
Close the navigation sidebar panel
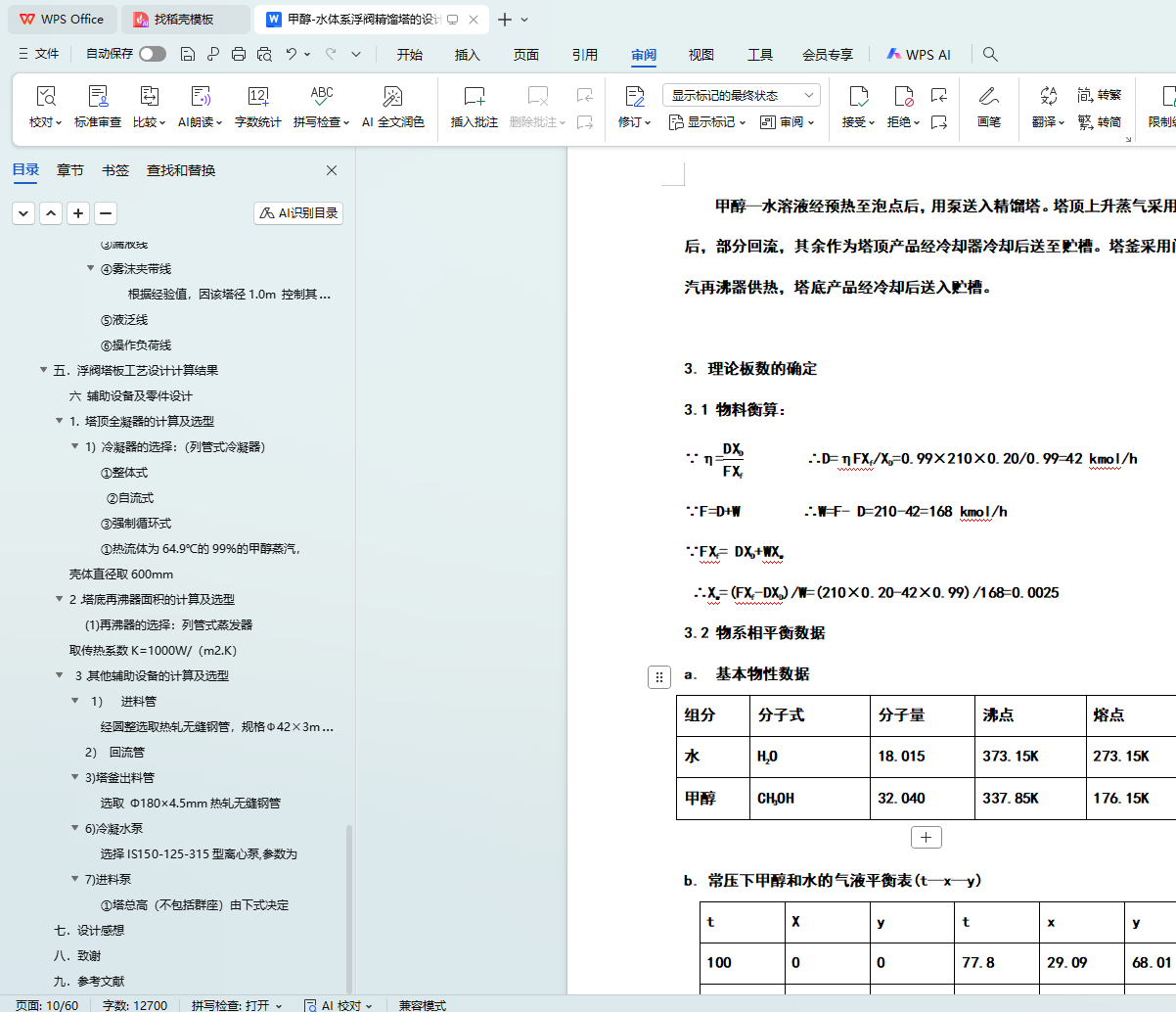point(332,170)
